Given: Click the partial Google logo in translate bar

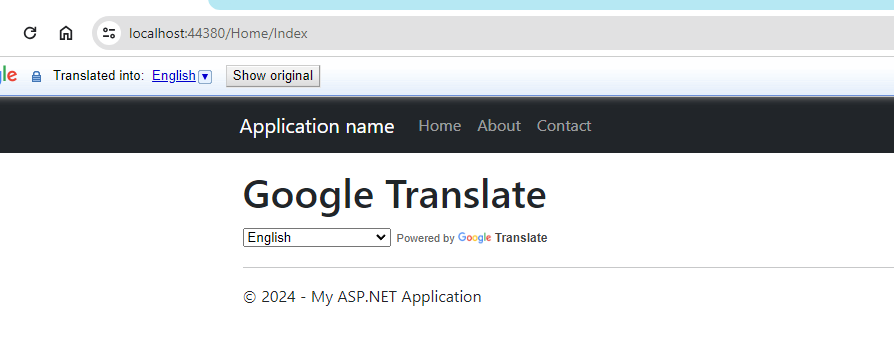Looking at the screenshot, I should [x=8, y=75].
